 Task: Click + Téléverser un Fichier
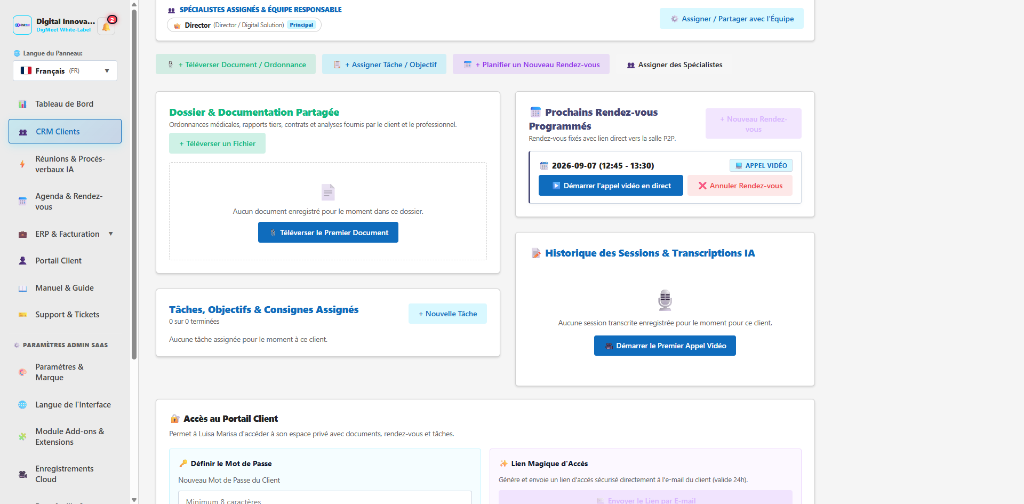[217, 144]
